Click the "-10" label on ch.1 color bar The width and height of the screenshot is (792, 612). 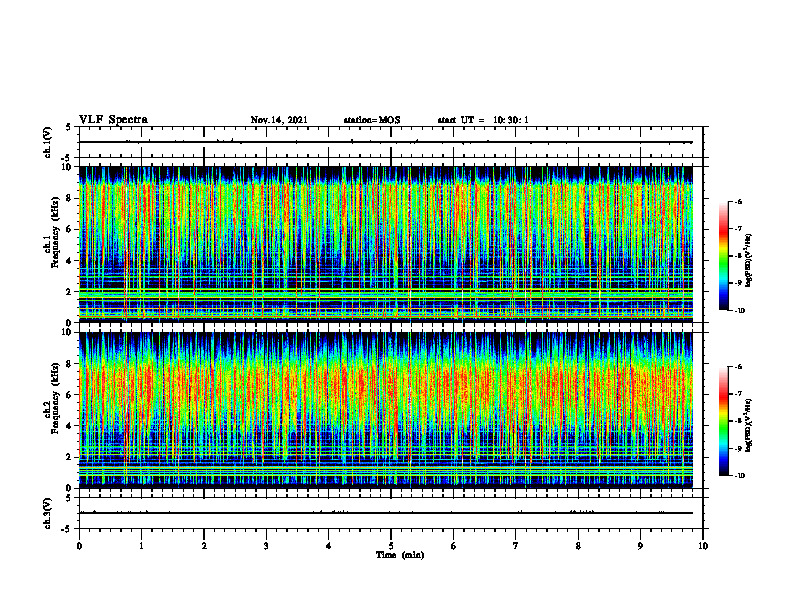point(740,311)
